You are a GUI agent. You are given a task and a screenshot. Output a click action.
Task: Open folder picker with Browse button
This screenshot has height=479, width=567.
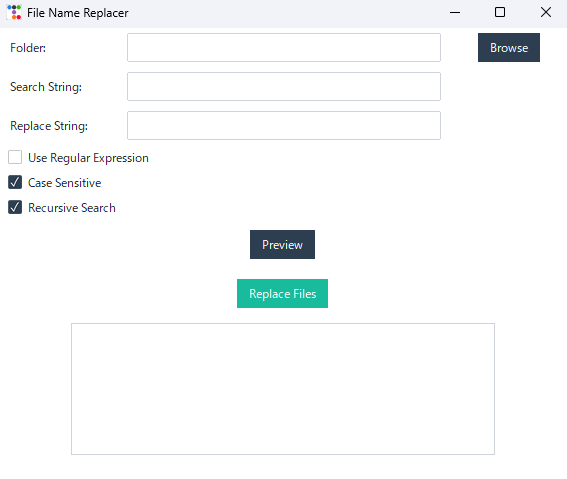[508, 48]
